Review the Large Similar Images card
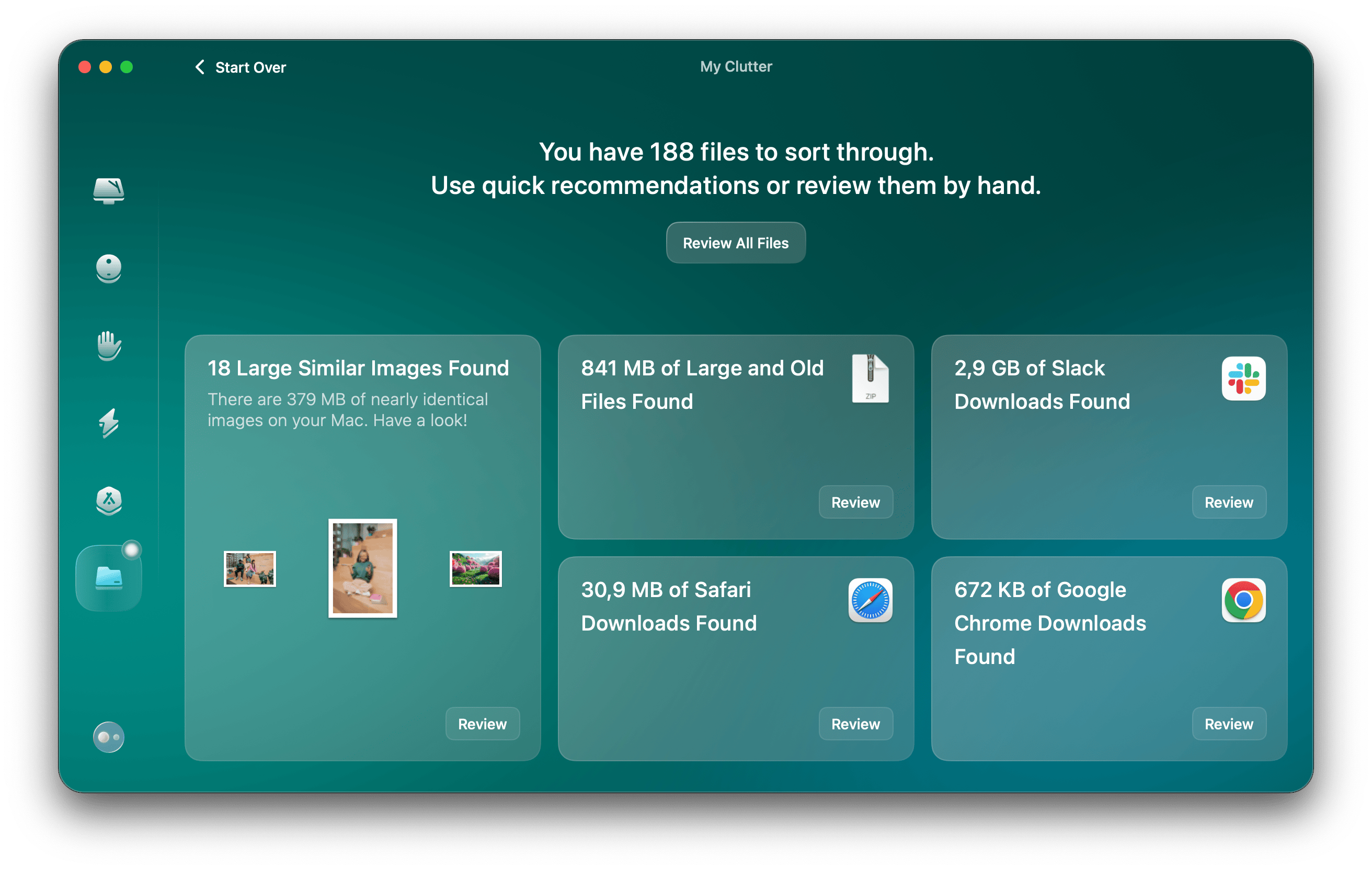1372x870 pixels. pyautogui.click(x=482, y=724)
